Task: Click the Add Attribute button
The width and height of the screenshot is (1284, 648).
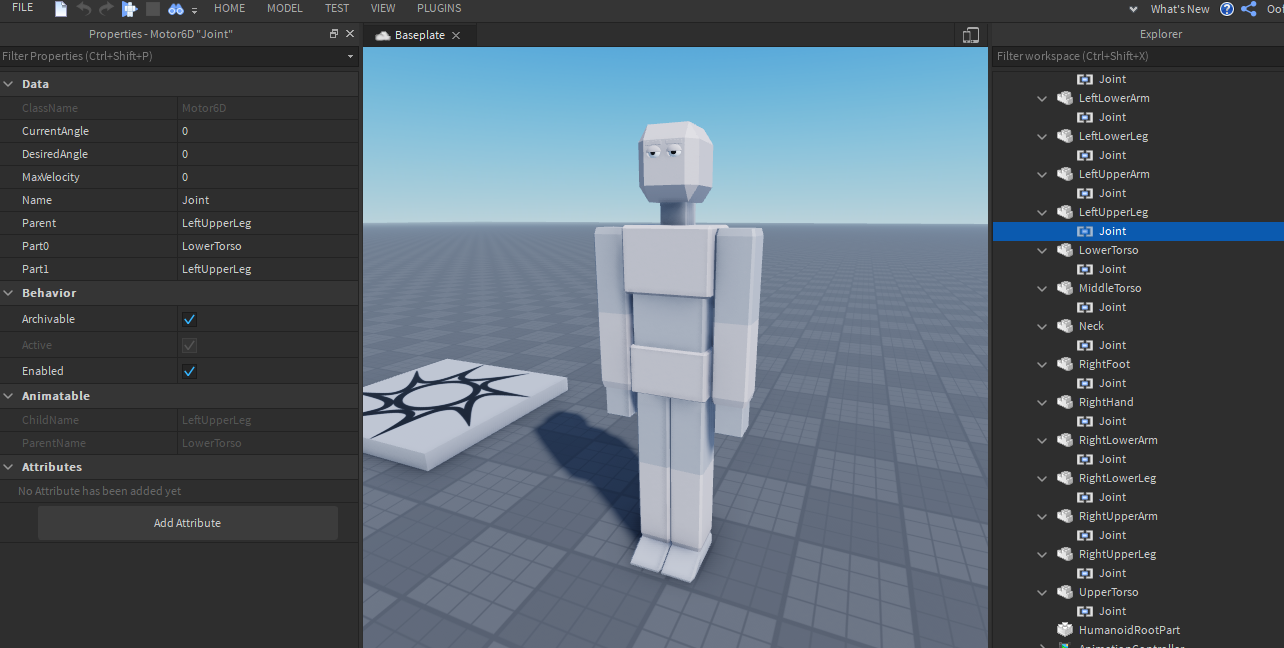Action: pyautogui.click(x=187, y=522)
